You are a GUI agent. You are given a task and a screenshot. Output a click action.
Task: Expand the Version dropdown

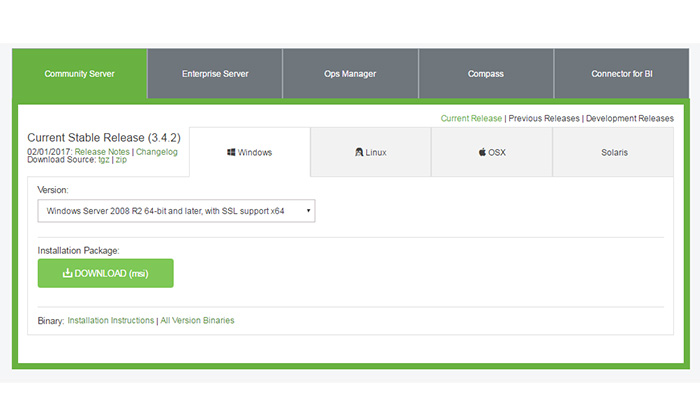point(176,211)
